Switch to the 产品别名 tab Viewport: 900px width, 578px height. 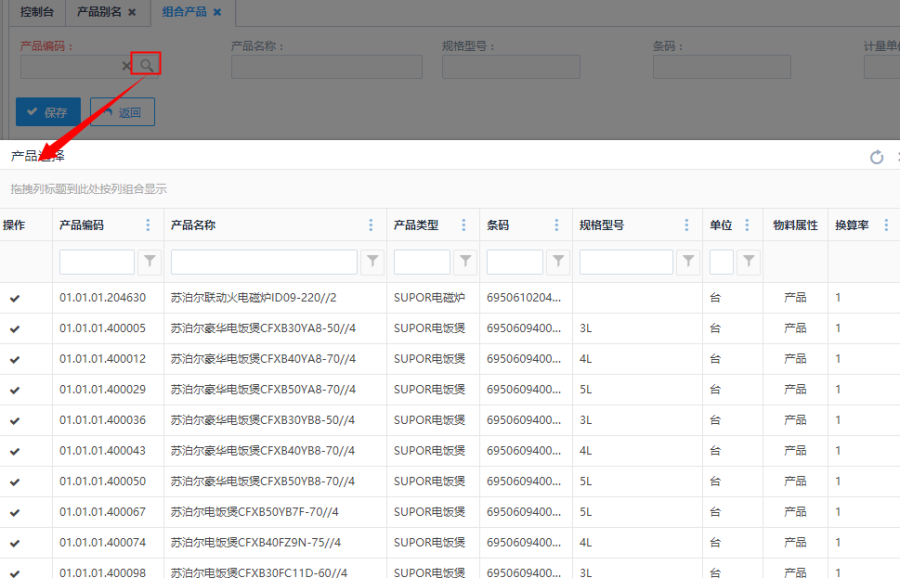pos(99,12)
